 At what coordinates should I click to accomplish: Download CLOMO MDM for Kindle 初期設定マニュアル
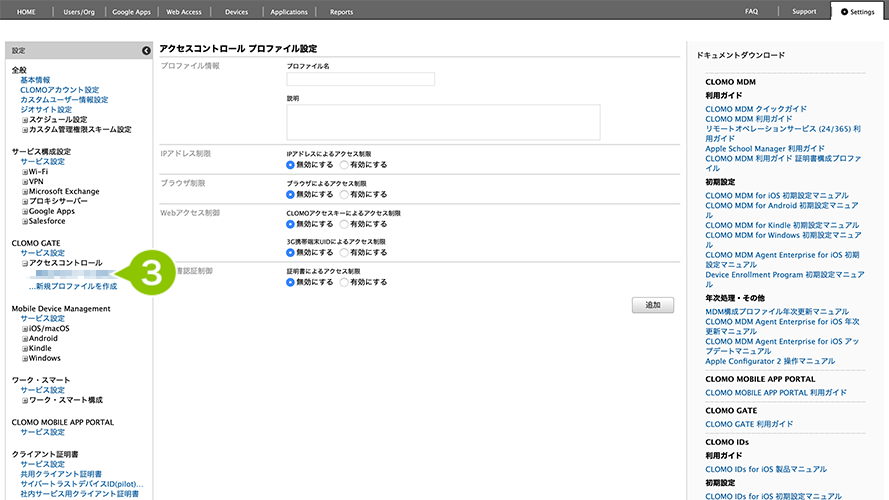pyautogui.click(x=782, y=225)
